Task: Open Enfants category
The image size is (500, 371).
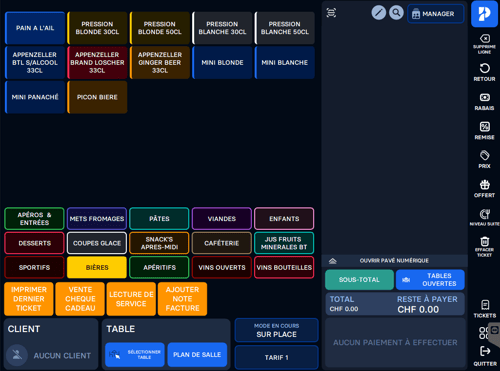Action: point(284,219)
